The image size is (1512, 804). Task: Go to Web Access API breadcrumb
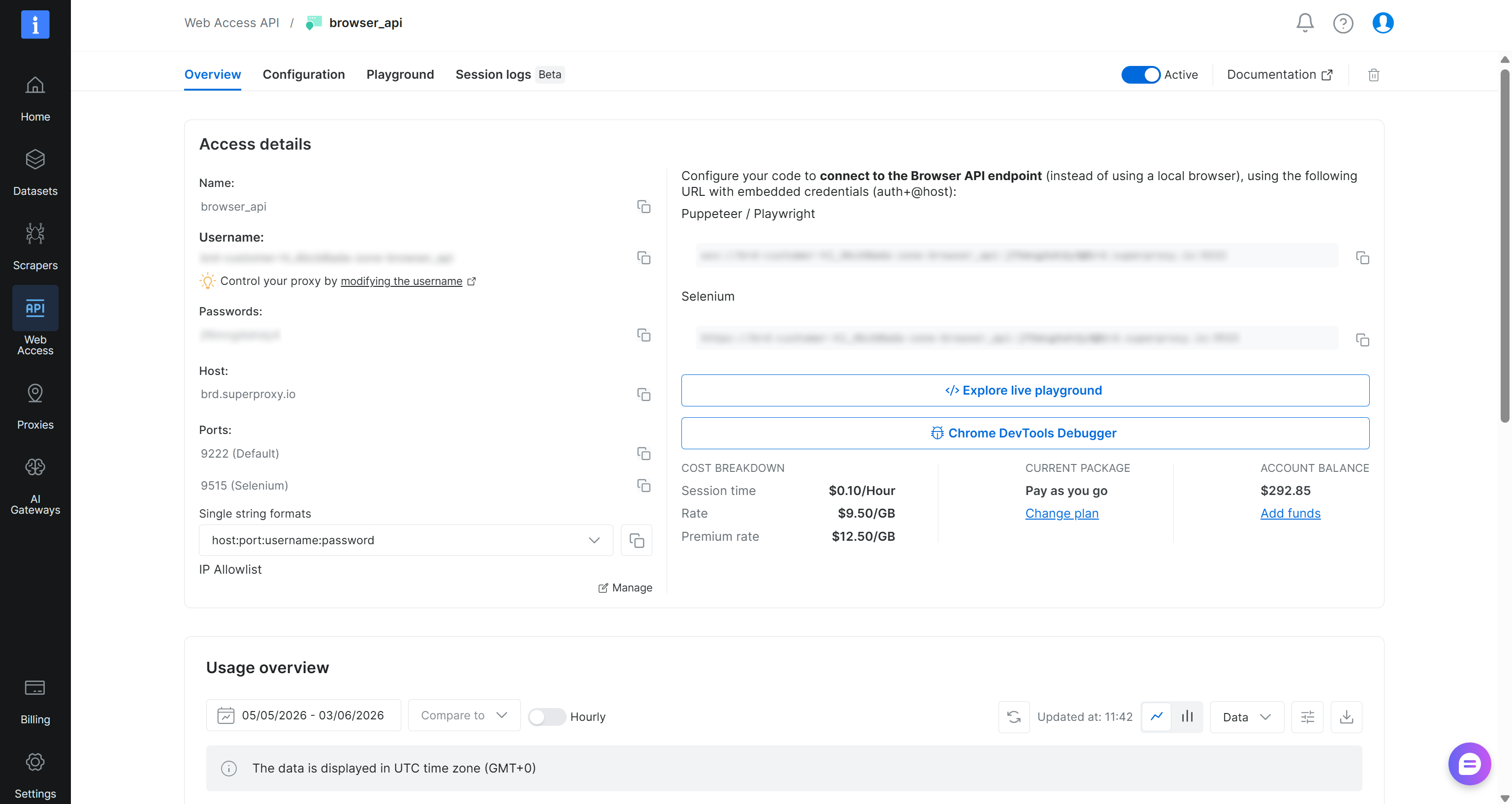tap(232, 23)
